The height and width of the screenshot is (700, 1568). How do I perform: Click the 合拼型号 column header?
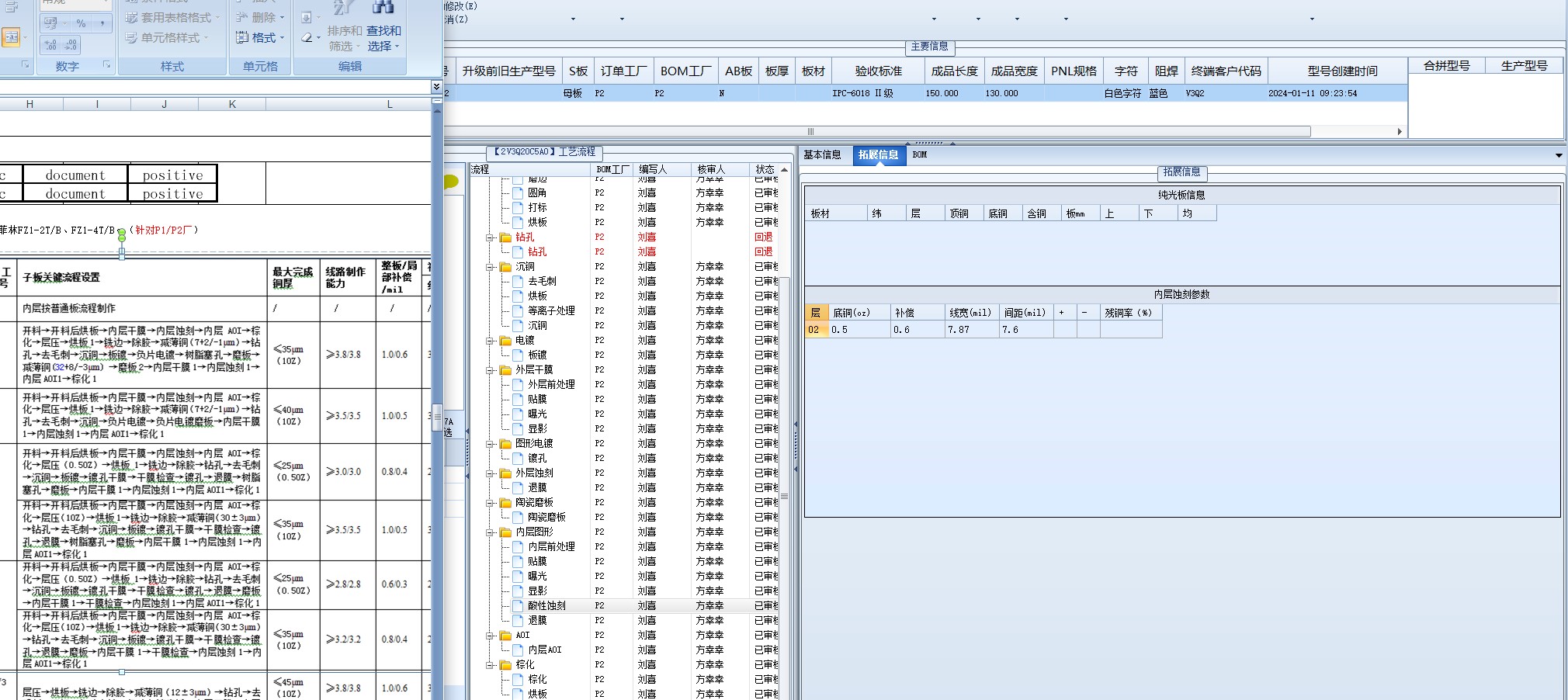pyautogui.click(x=1447, y=66)
